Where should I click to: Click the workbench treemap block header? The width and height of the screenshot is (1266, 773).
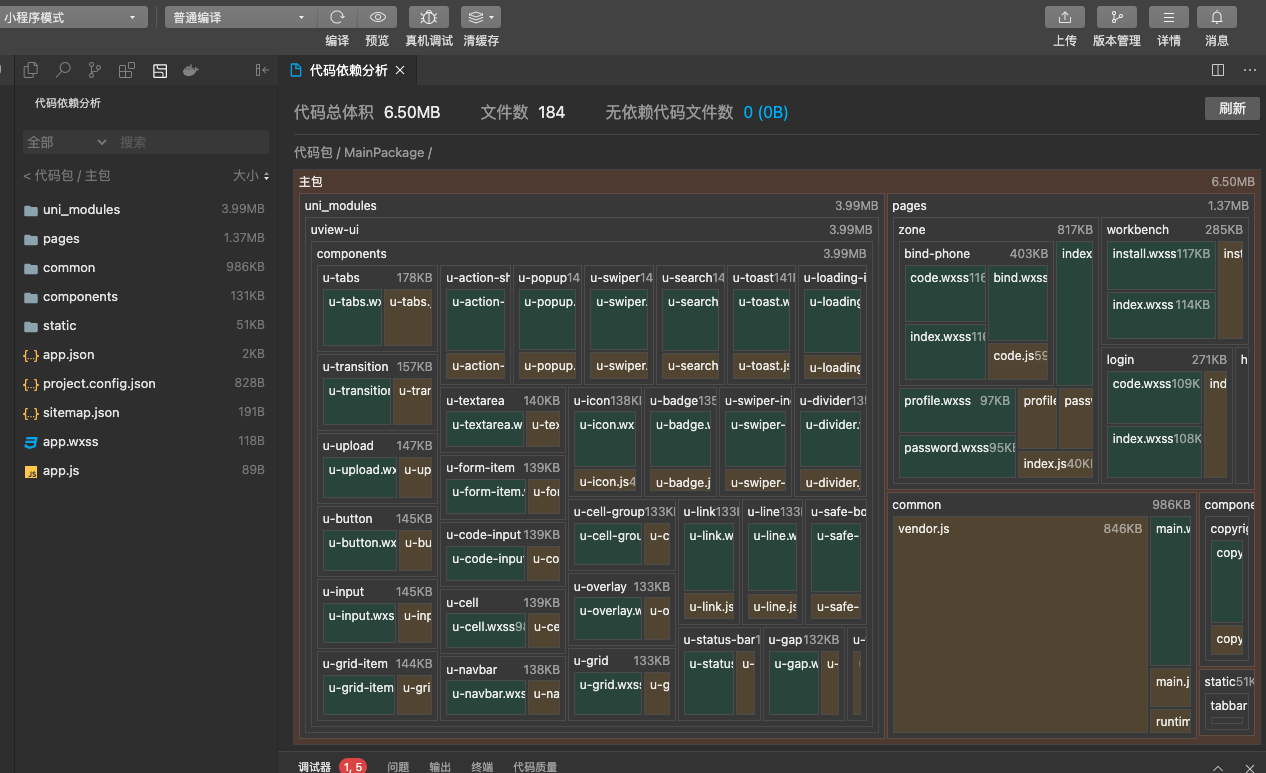(1175, 229)
